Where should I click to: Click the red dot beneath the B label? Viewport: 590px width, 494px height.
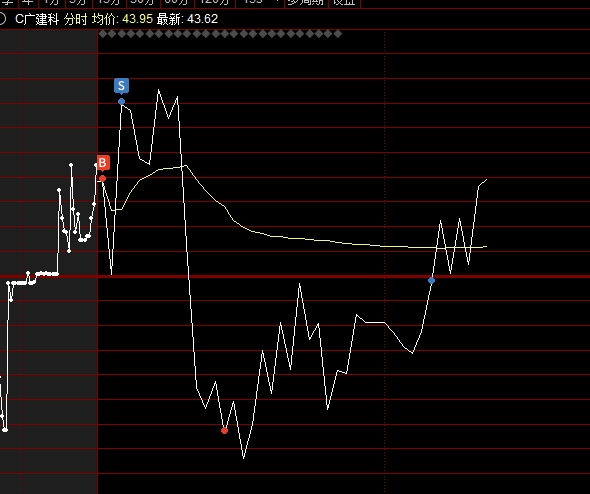[102, 178]
